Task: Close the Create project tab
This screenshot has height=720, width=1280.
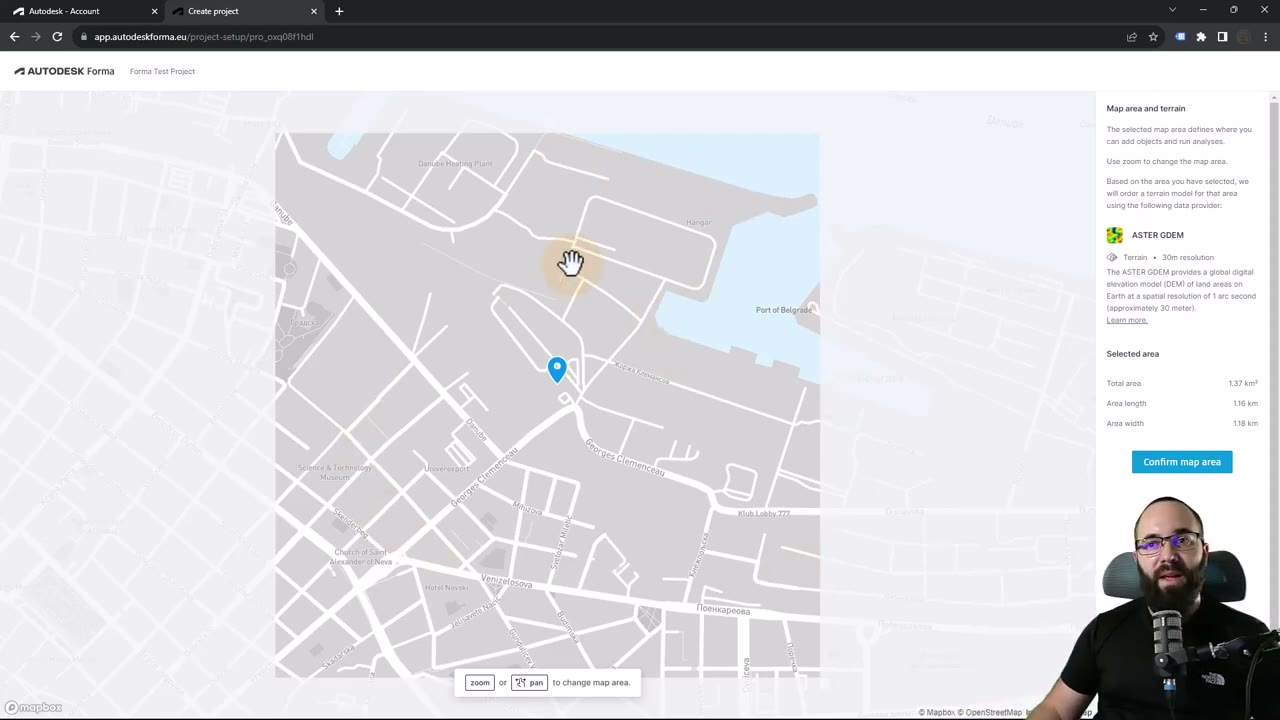Action: coord(314,11)
